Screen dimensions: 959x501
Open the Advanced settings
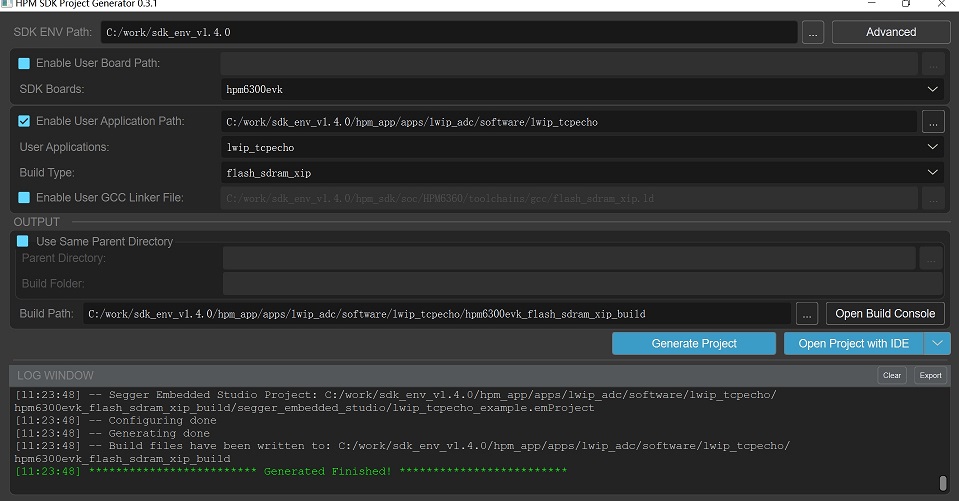coord(890,32)
